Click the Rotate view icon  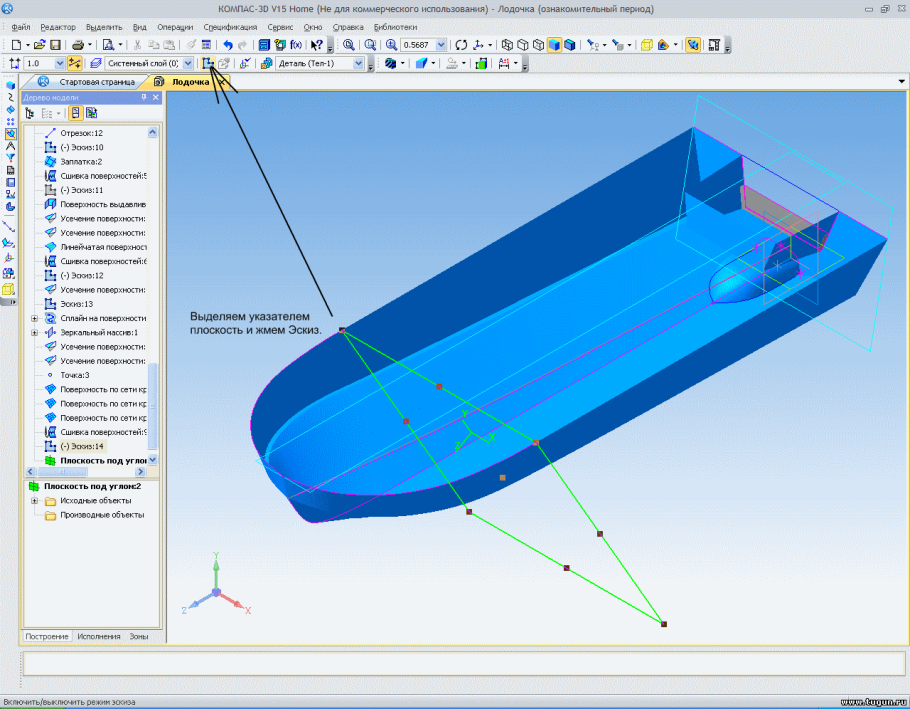tap(461, 45)
